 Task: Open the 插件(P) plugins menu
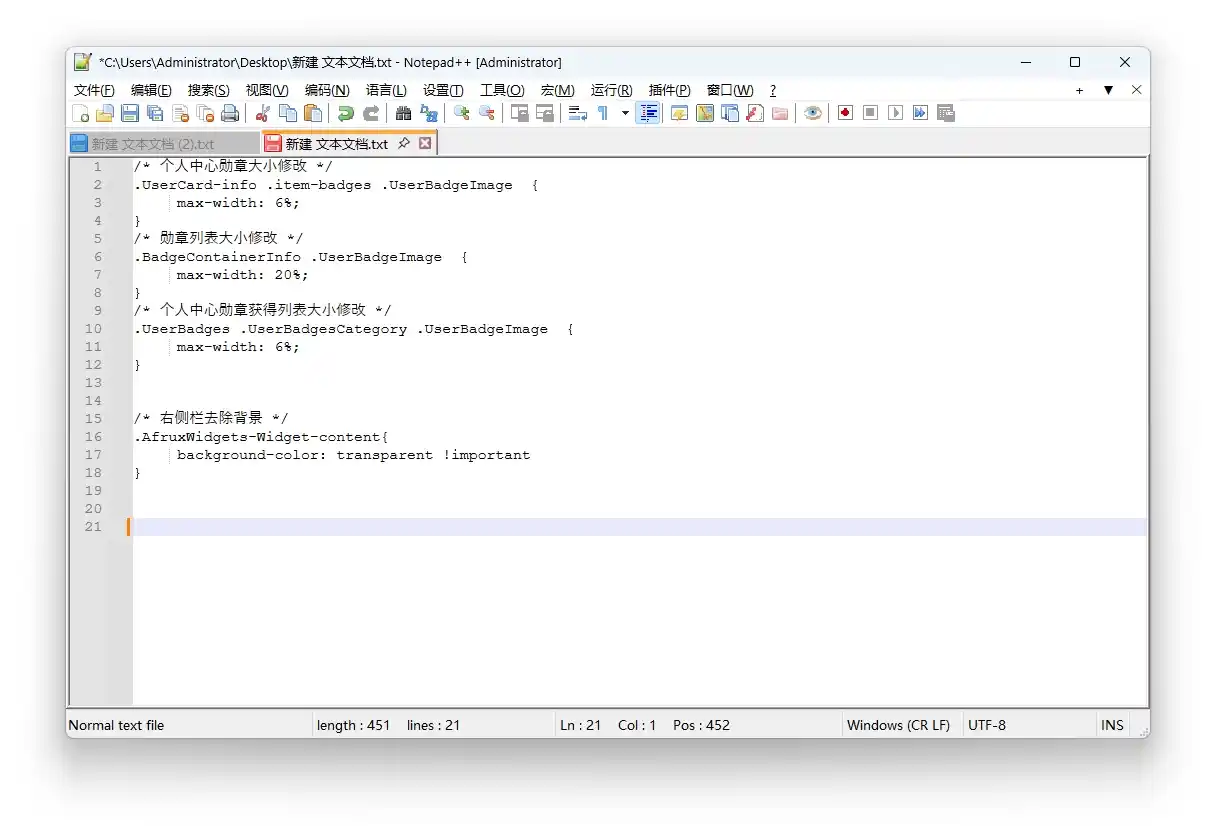(669, 90)
